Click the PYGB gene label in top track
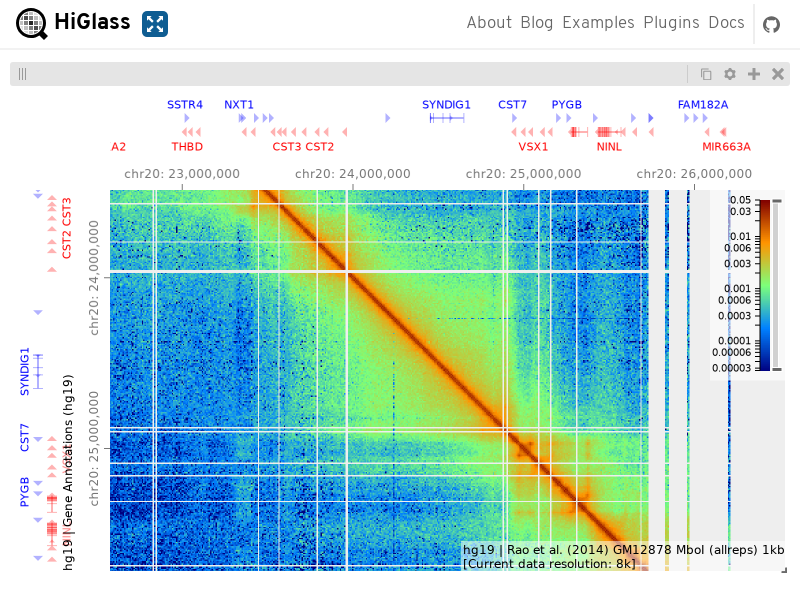800x600 pixels. (x=566, y=105)
